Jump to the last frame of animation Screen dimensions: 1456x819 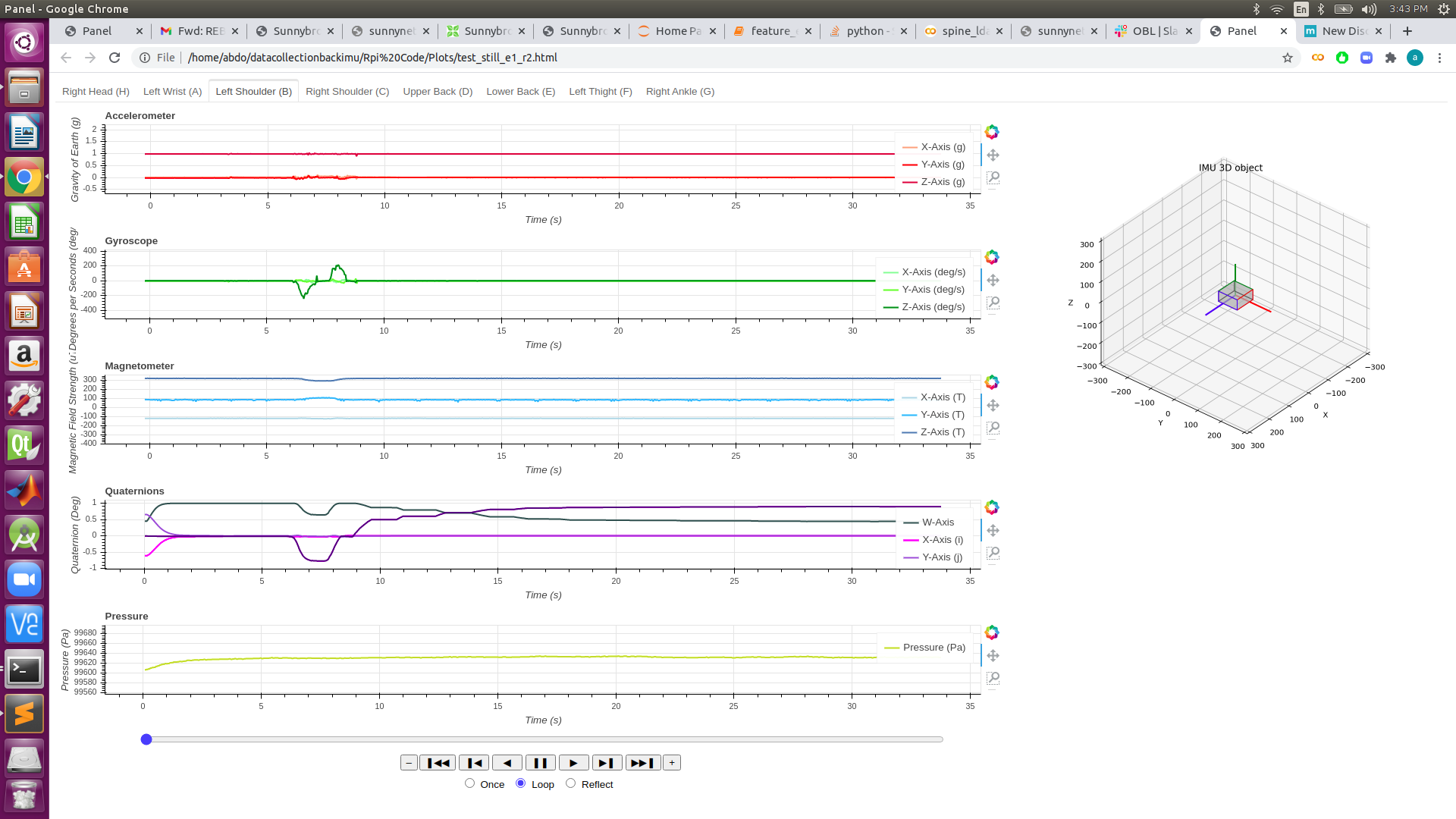click(x=642, y=763)
